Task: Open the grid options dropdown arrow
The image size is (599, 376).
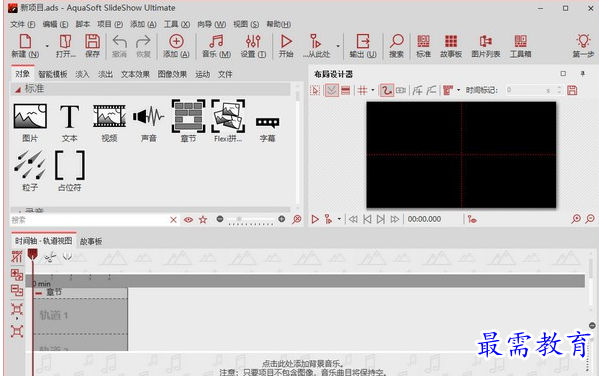Action: (x=372, y=91)
